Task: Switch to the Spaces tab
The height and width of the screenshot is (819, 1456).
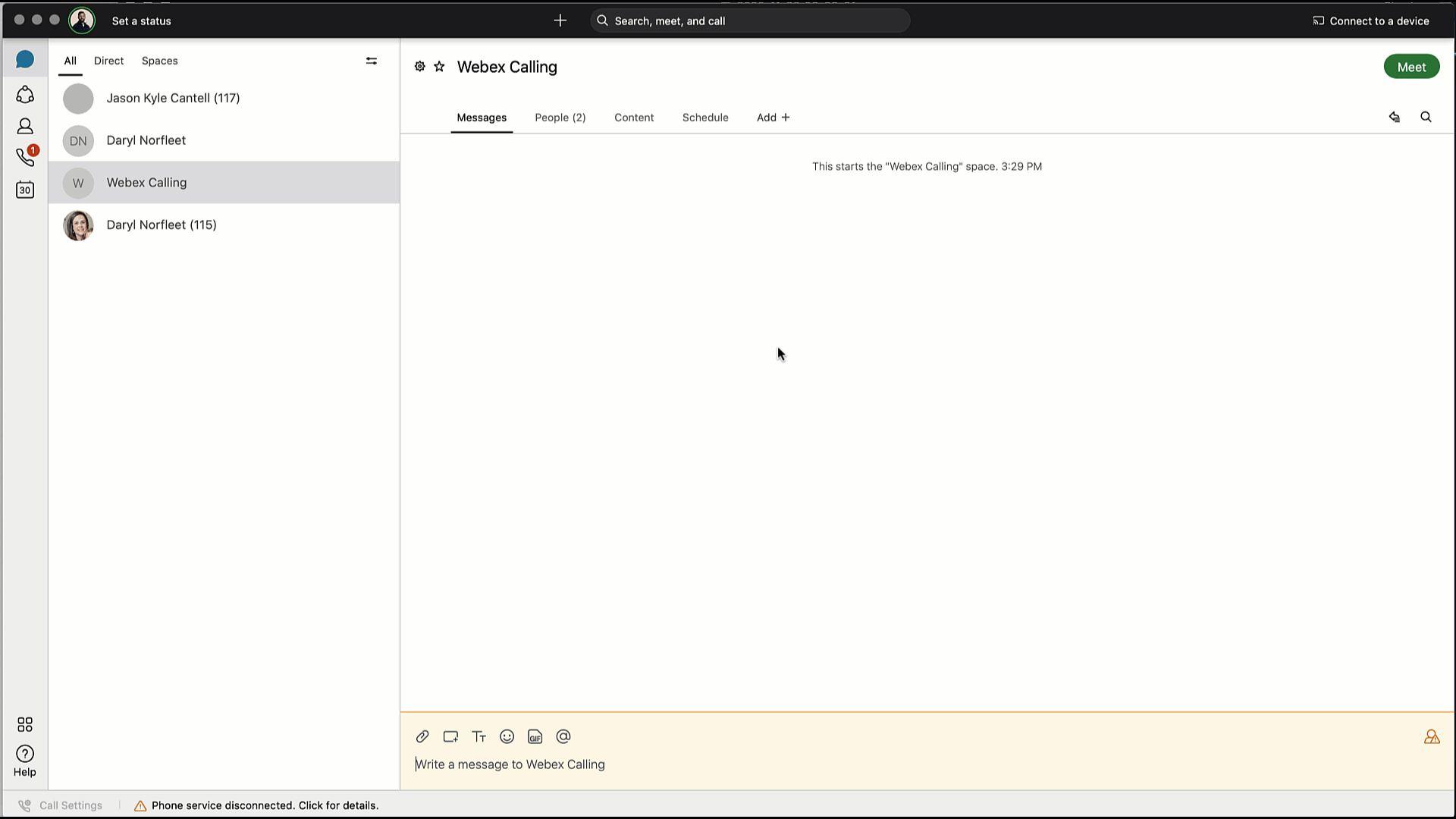Action: [x=159, y=61]
